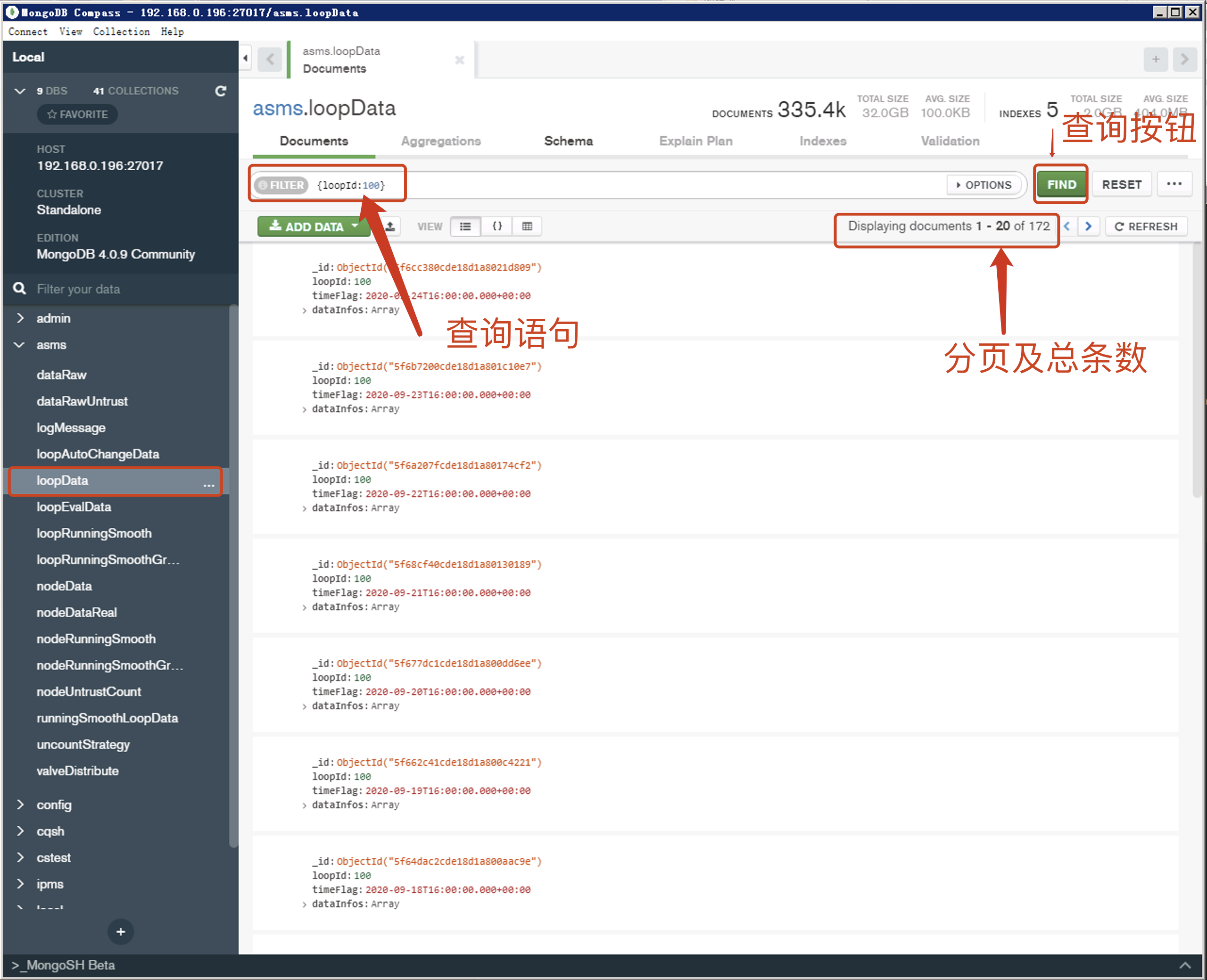Screen dimensions: 1207x980
Task: Click the export collection icon
Action: pos(390,226)
